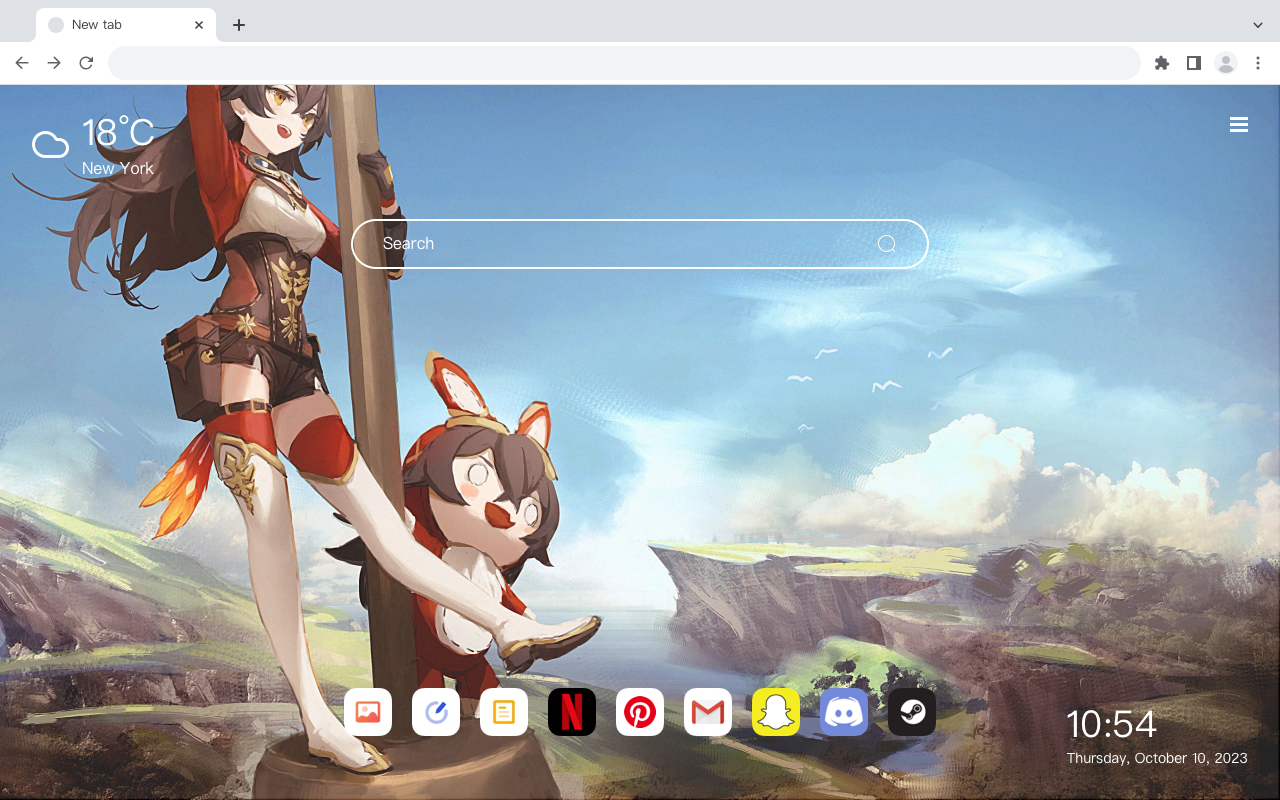
Task: Click the 10:54 clock display
Action: tap(1111, 724)
